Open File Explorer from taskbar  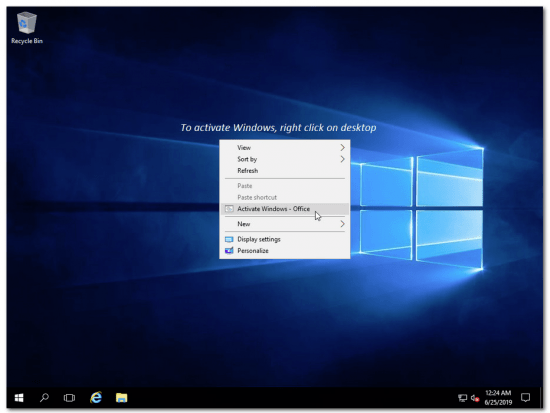[121, 398]
